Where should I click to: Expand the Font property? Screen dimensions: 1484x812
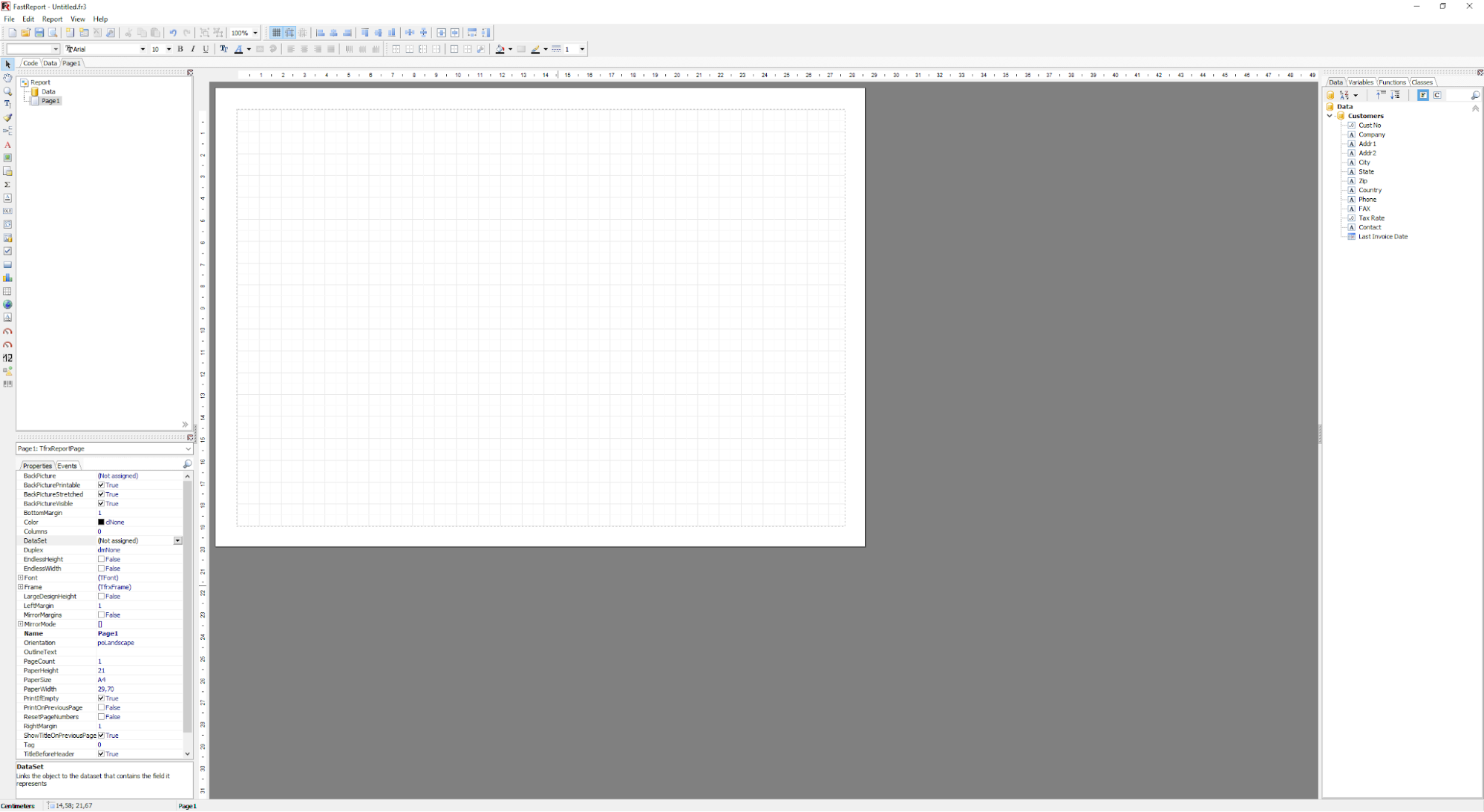21,577
